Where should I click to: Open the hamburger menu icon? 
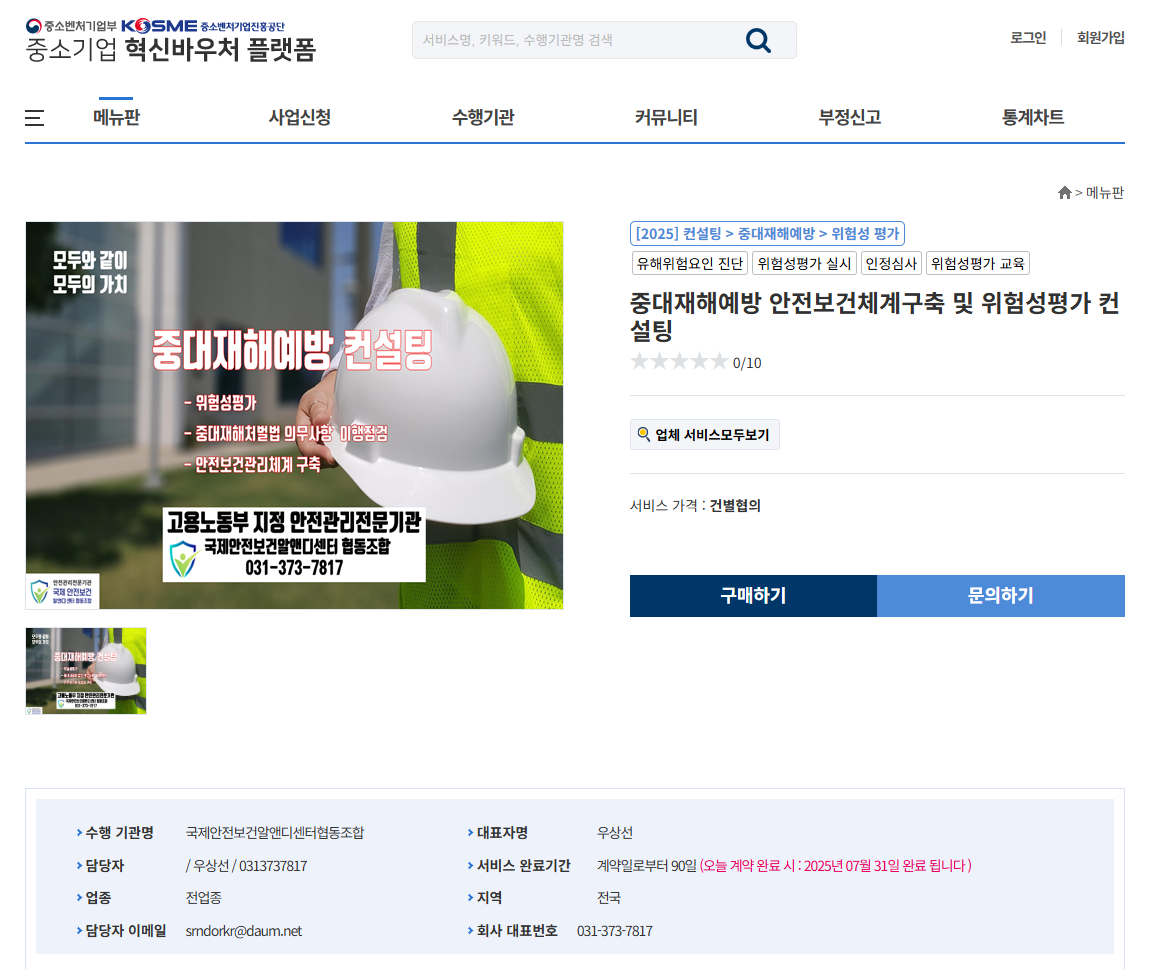click(x=35, y=118)
